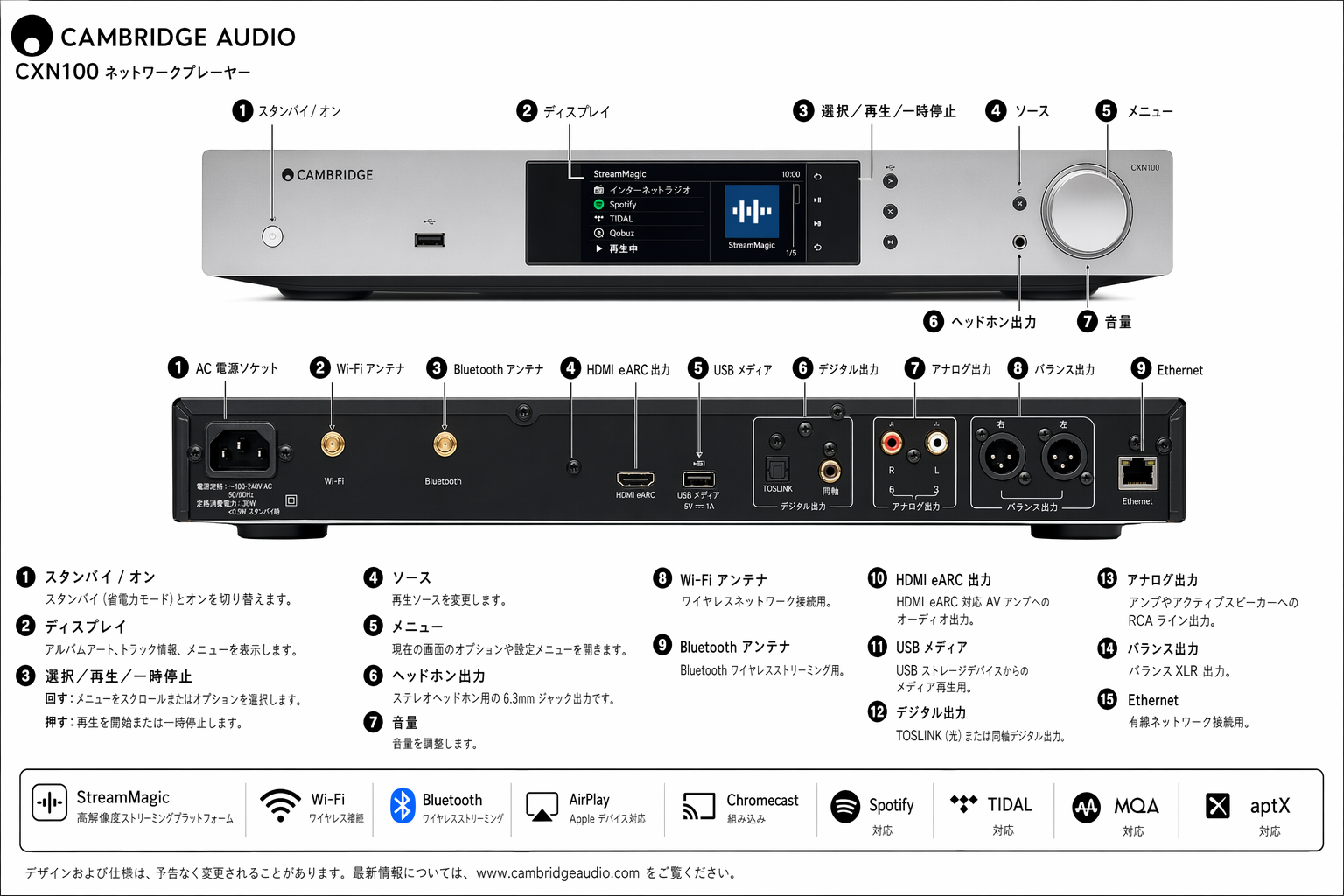This screenshot has height=896, width=1344.
Task: Click the Wi-Fi signal icon in the feature bar
Action: 280,805
